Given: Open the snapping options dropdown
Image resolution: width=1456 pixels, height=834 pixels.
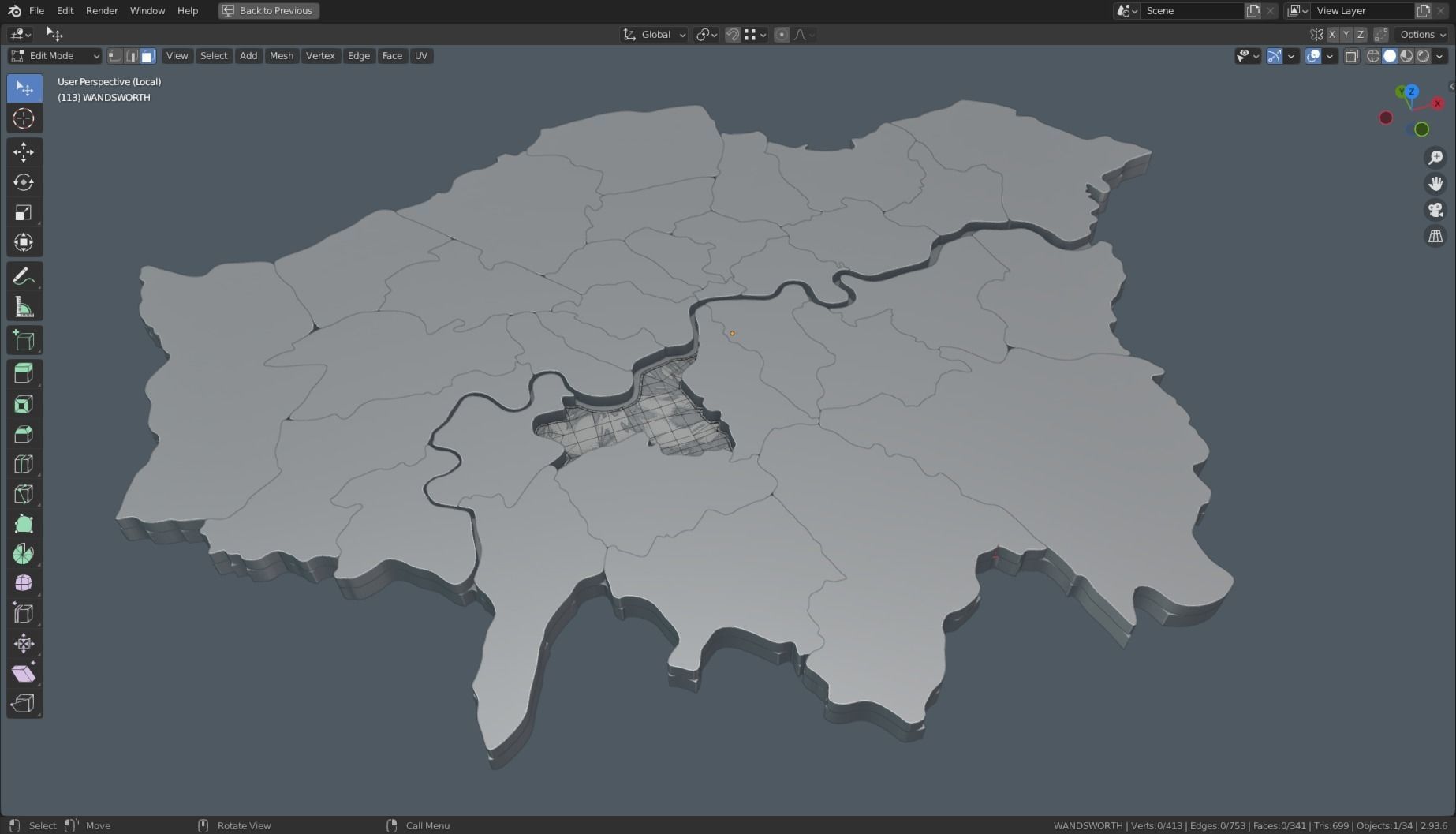Looking at the screenshot, I should pos(756,35).
